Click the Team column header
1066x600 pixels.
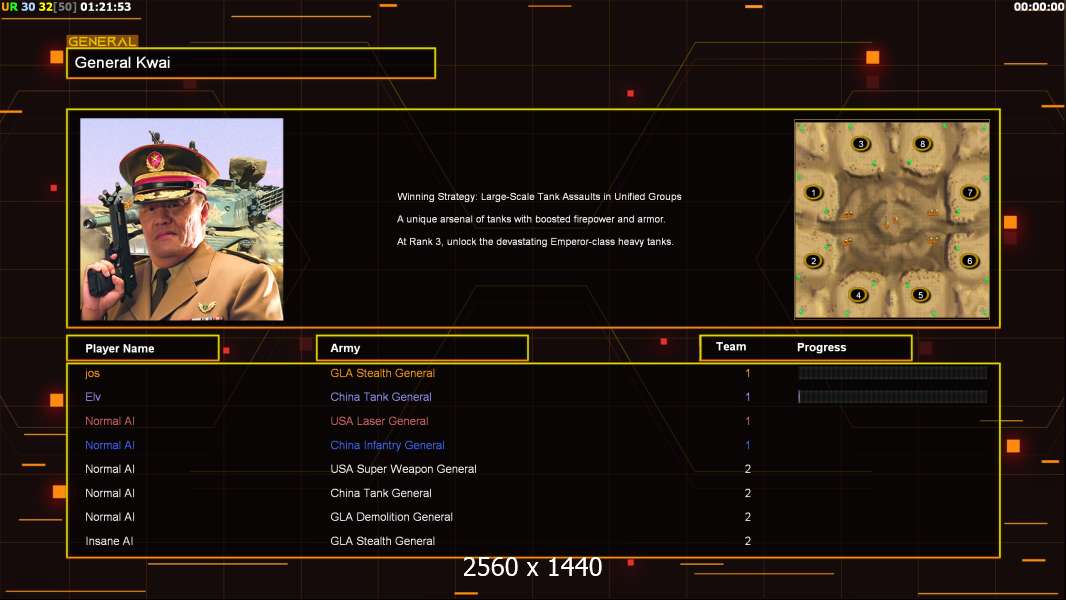(731, 347)
